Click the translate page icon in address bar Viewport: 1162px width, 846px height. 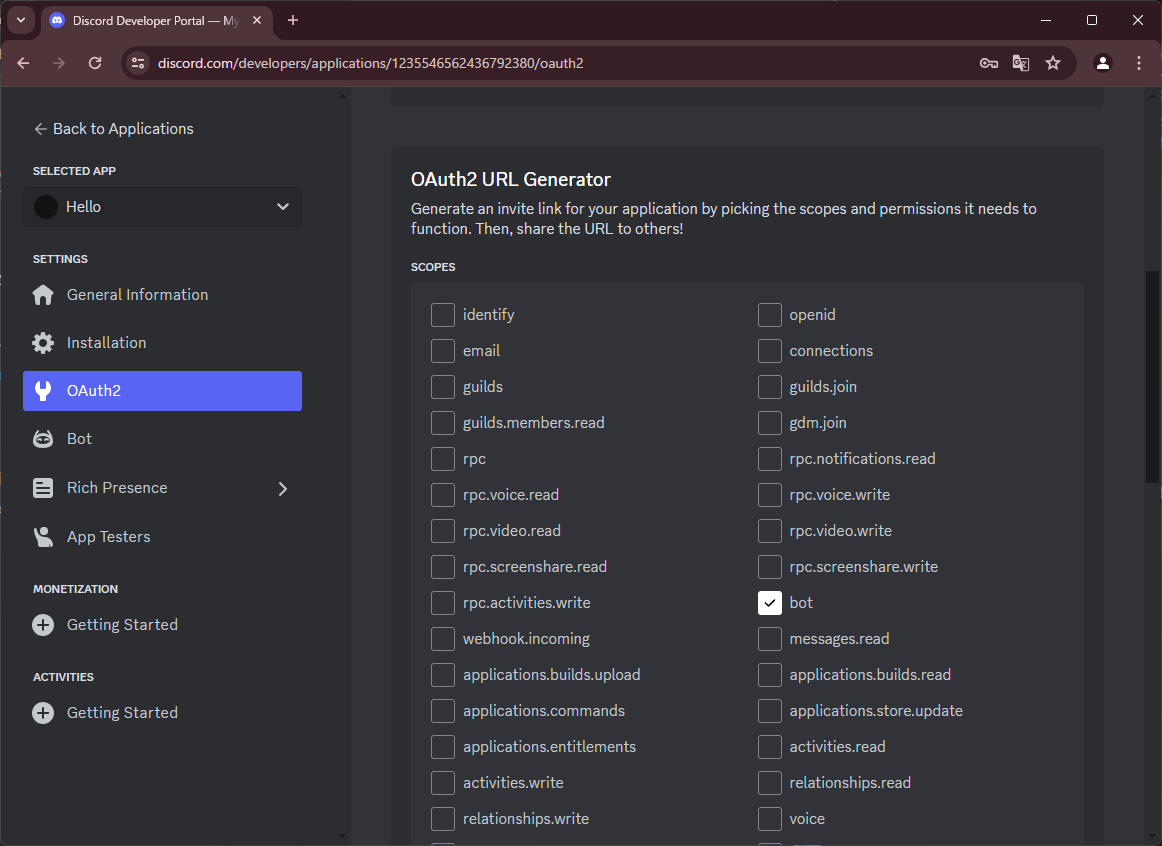click(1020, 63)
